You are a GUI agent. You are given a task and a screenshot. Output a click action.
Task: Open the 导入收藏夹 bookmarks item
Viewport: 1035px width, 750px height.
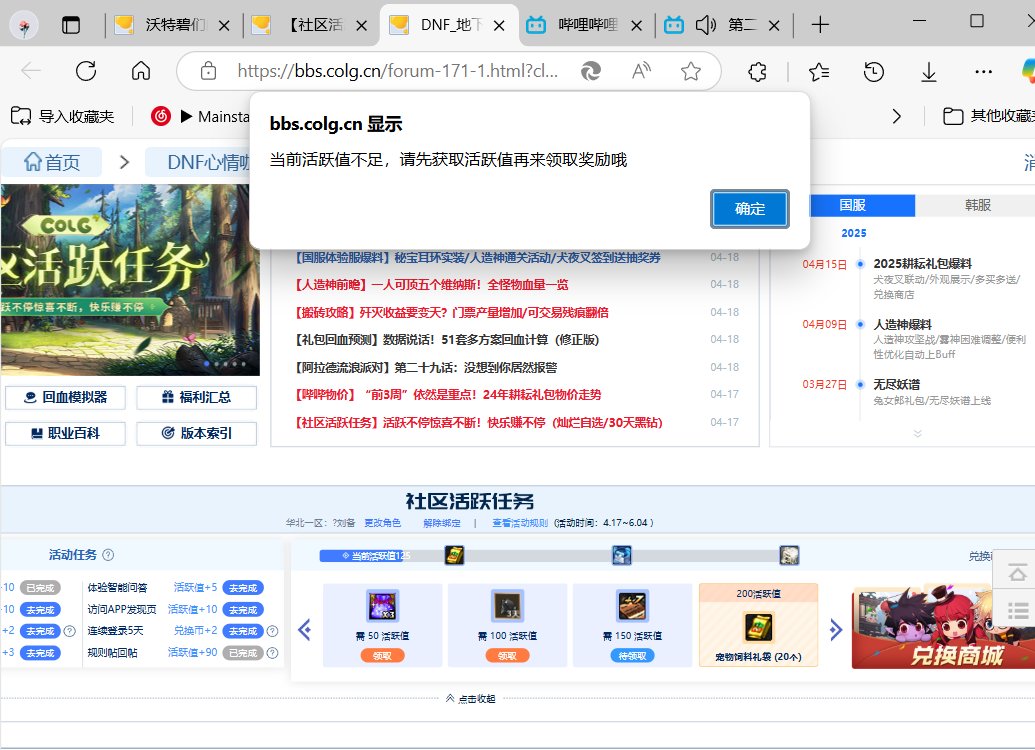62,116
